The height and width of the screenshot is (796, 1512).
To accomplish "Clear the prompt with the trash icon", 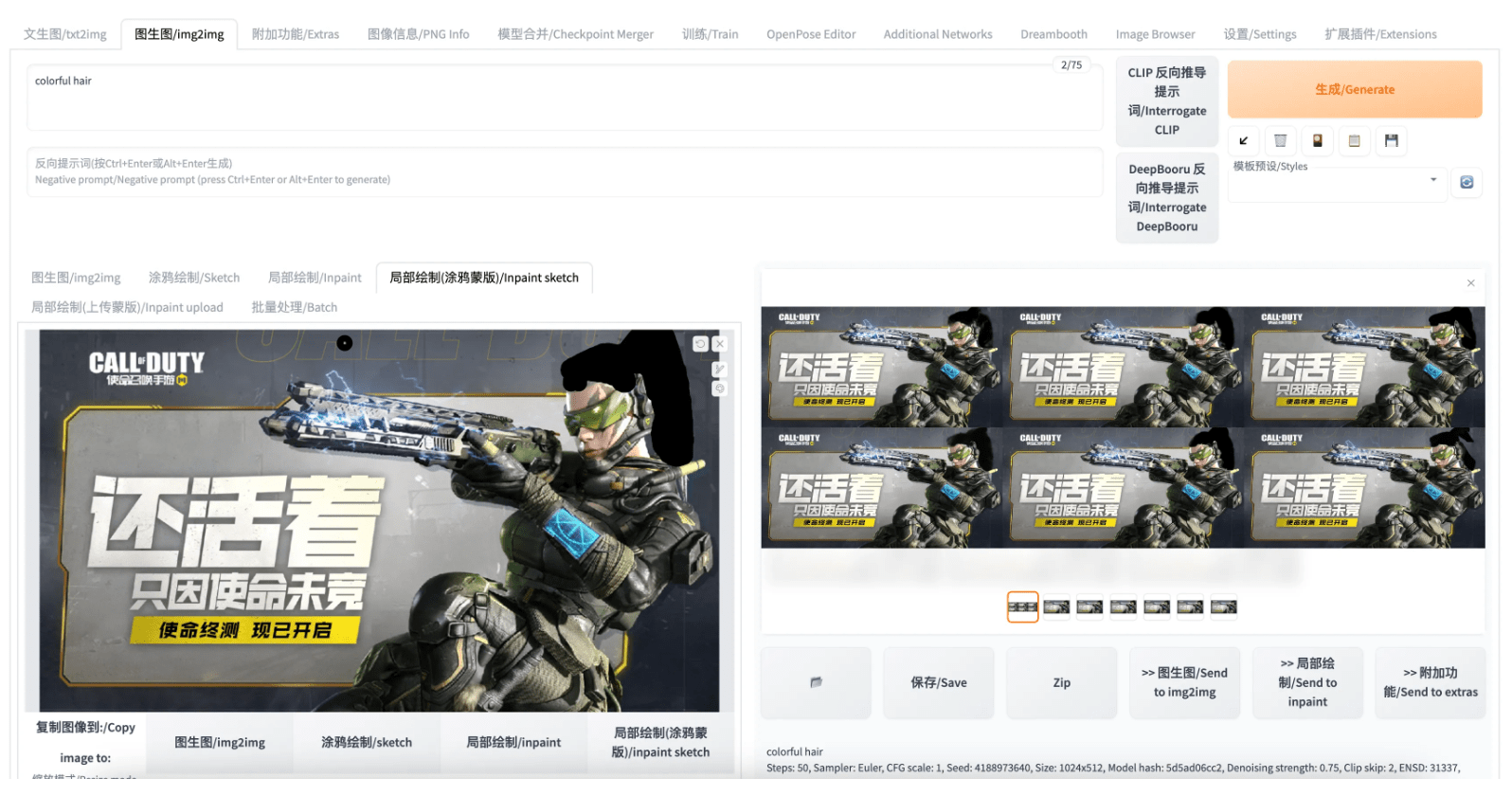I will click(1280, 141).
